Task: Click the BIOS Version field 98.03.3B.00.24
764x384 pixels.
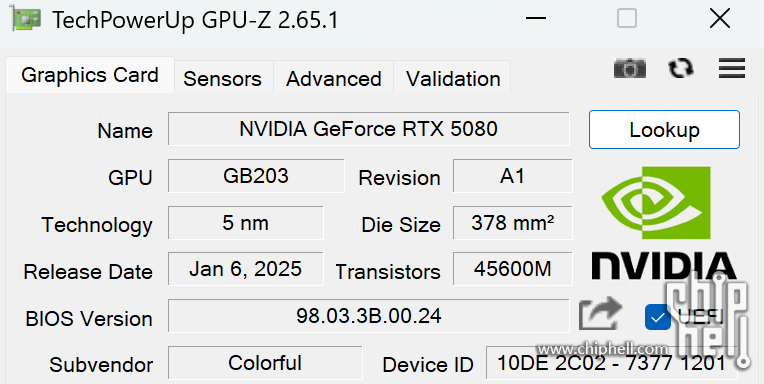Action: coord(368,316)
